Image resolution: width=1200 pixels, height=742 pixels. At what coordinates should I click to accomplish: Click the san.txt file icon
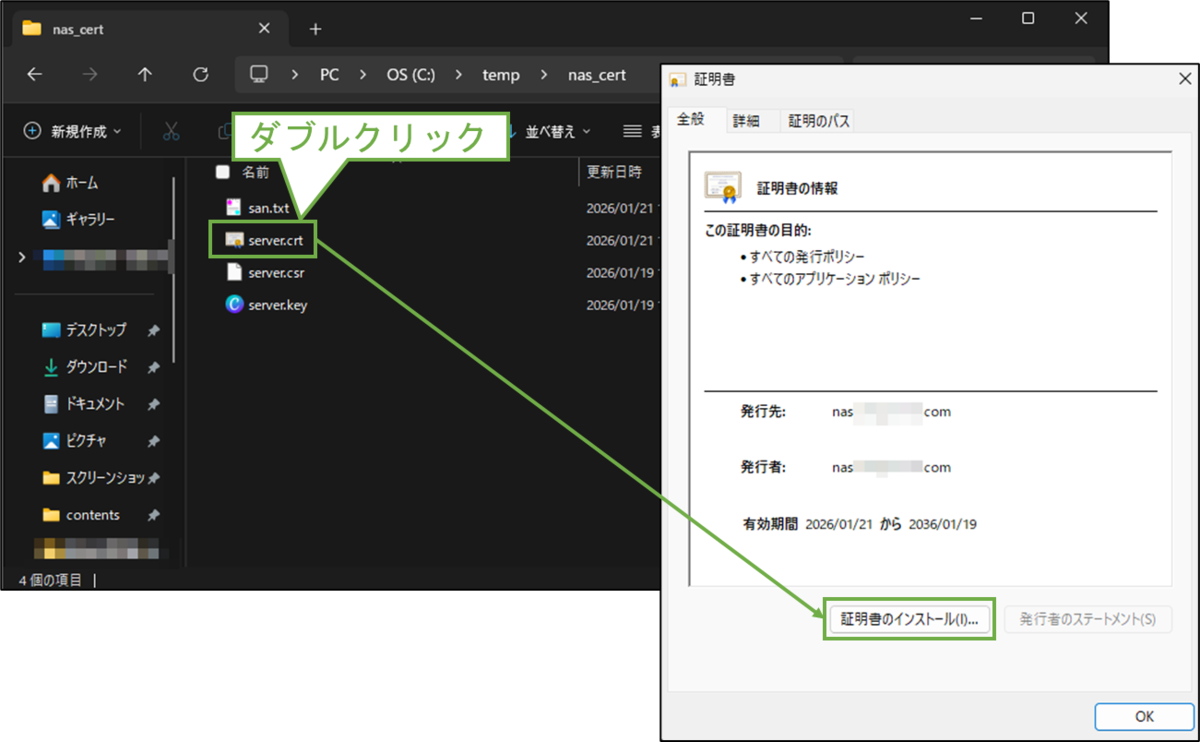(x=234, y=208)
